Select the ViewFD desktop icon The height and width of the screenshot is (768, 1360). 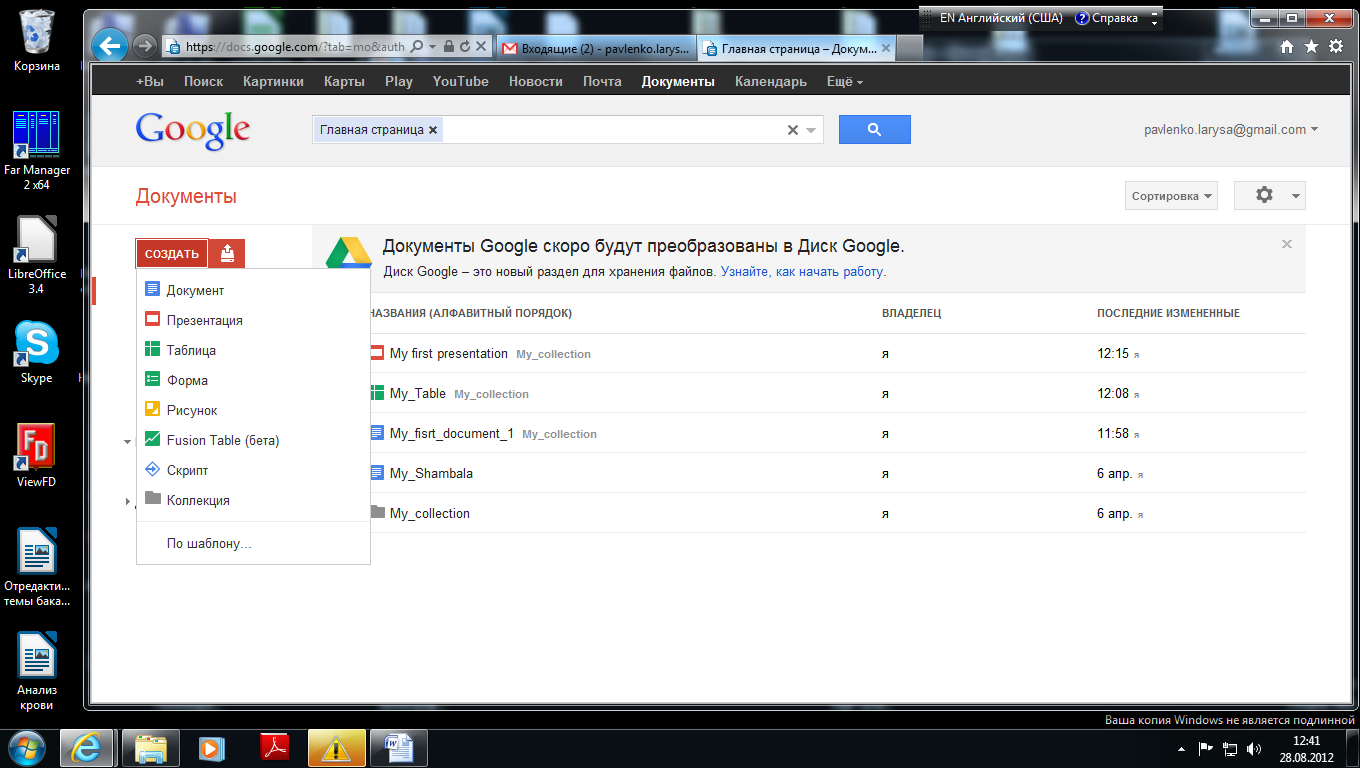click(x=37, y=455)
